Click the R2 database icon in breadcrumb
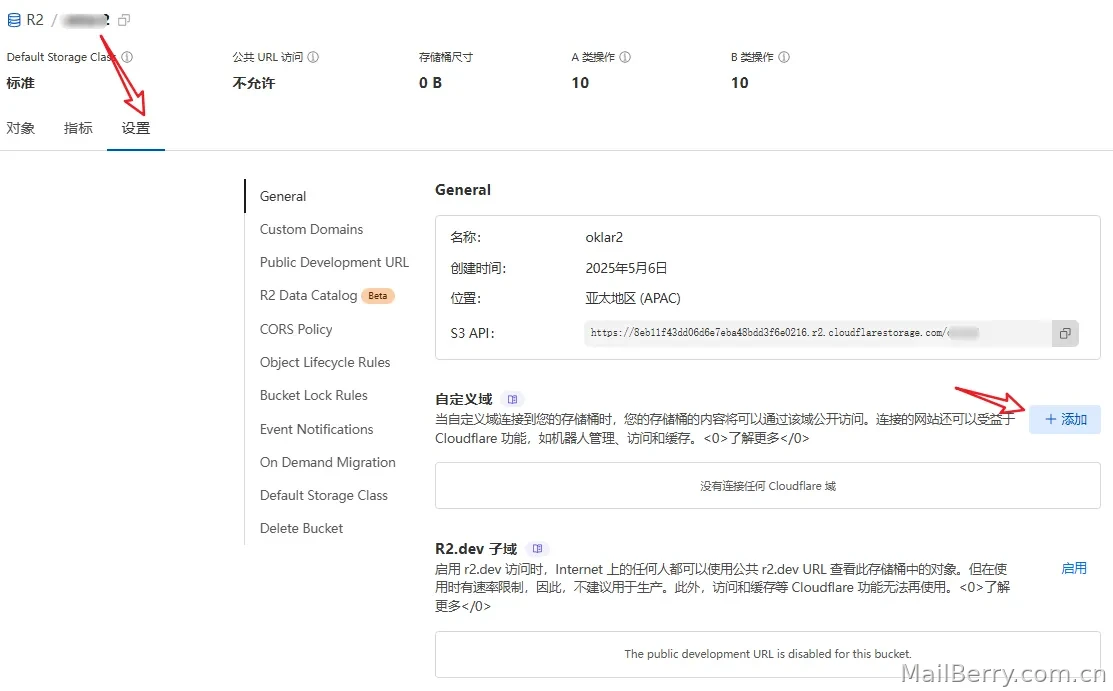The height and width of the screenshot is (691, 1113). 14,20
